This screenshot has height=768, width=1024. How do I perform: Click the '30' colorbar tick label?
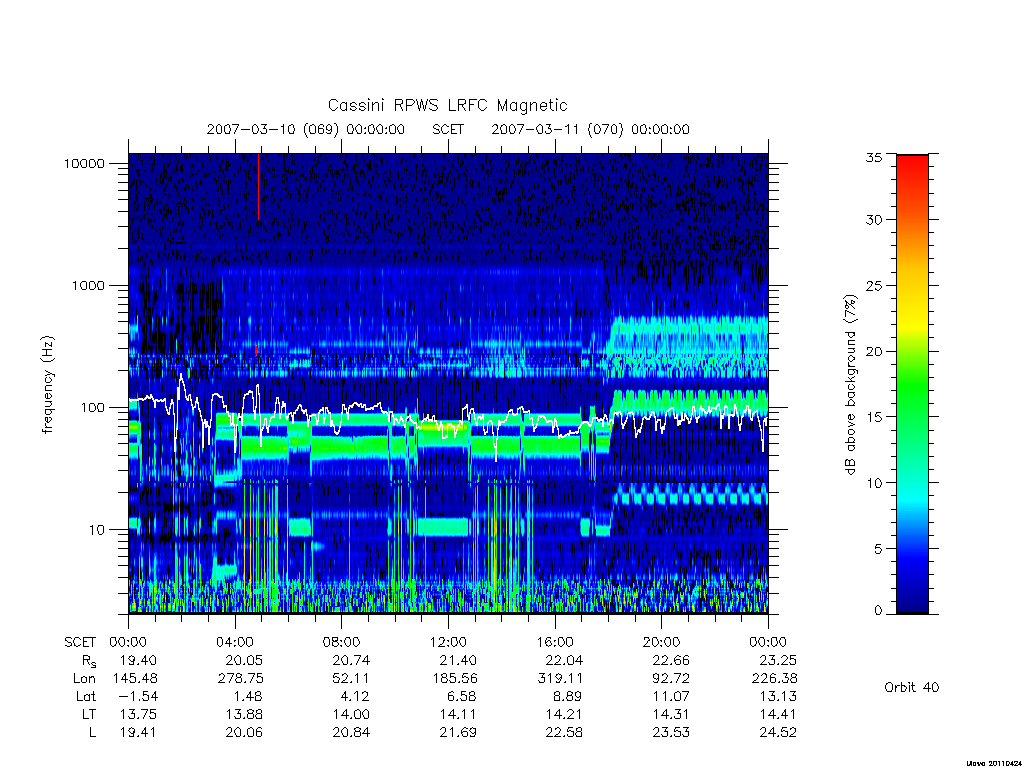click(x=874, y=220)
